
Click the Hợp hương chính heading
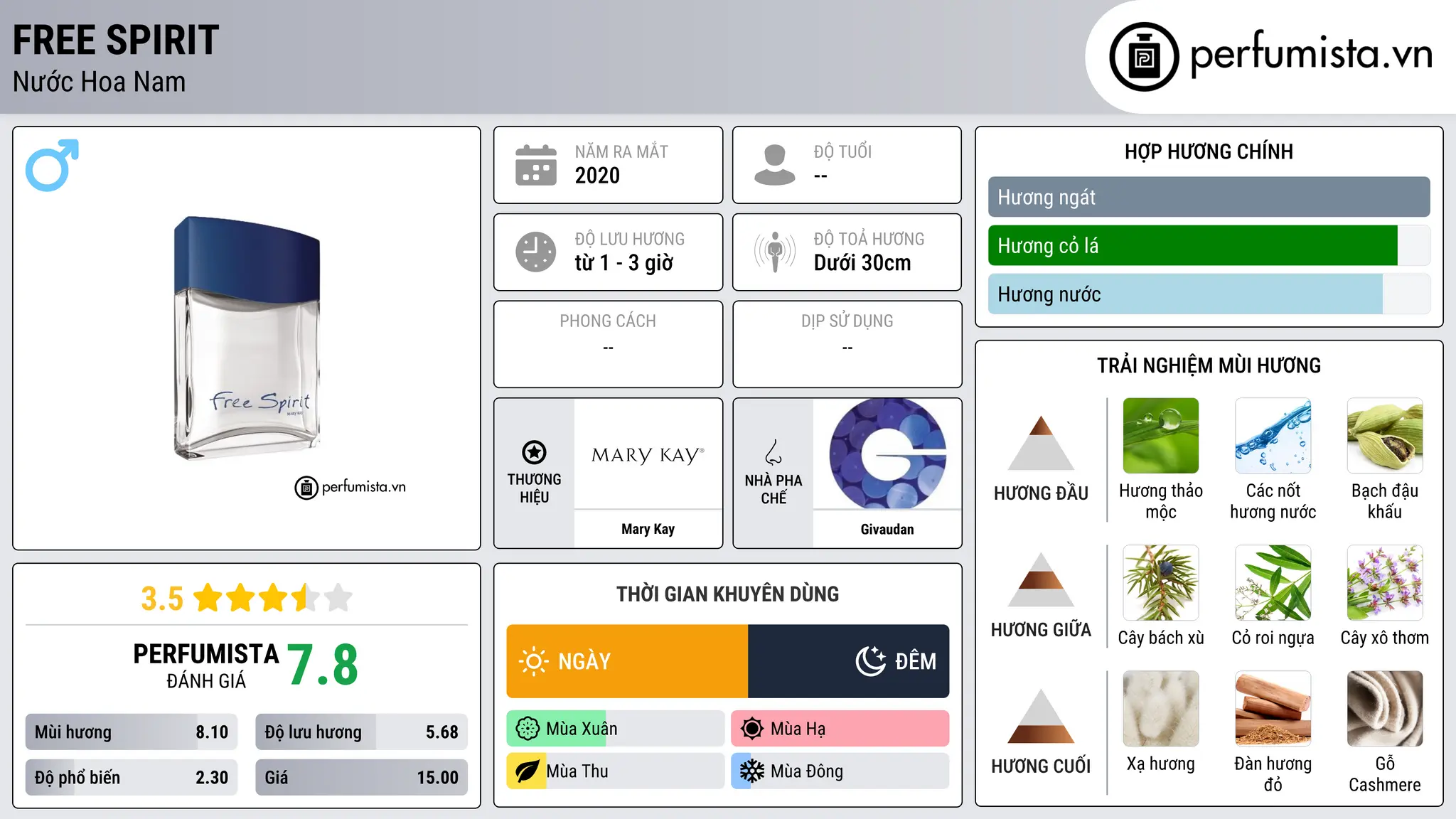[x=1209, y=151]
